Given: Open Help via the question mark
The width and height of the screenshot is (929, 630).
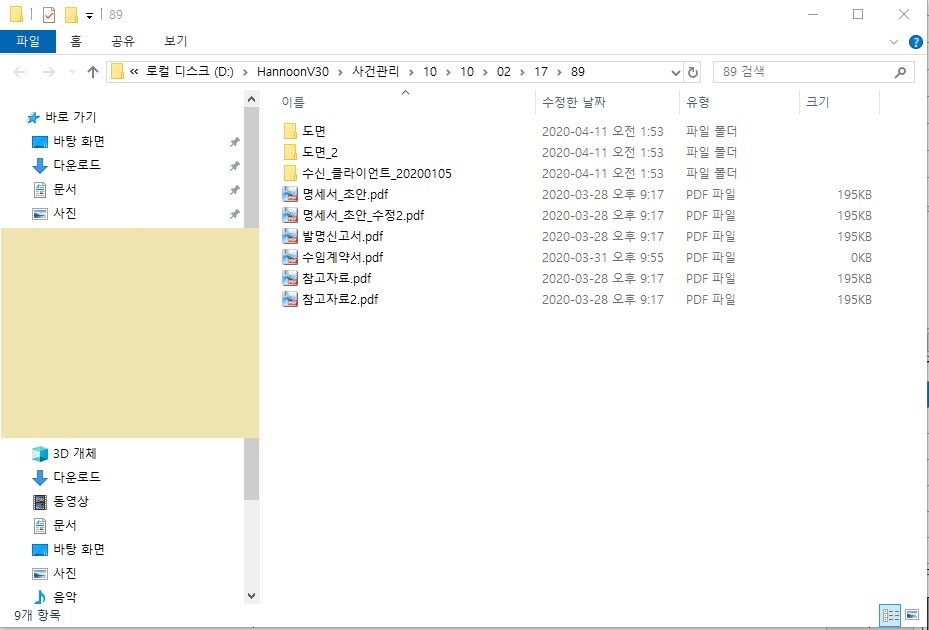Looking at the screenshot, I should tap(915, 42).
